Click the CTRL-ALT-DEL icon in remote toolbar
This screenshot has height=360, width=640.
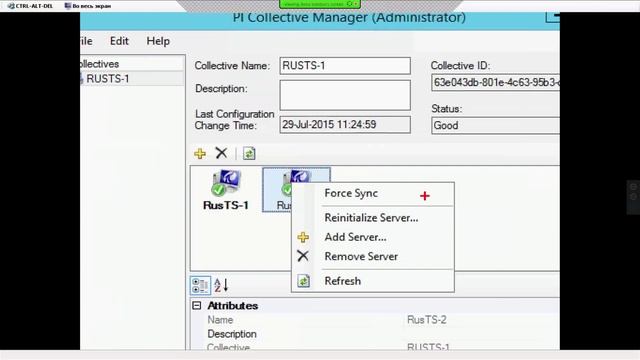tap(11, 6)
